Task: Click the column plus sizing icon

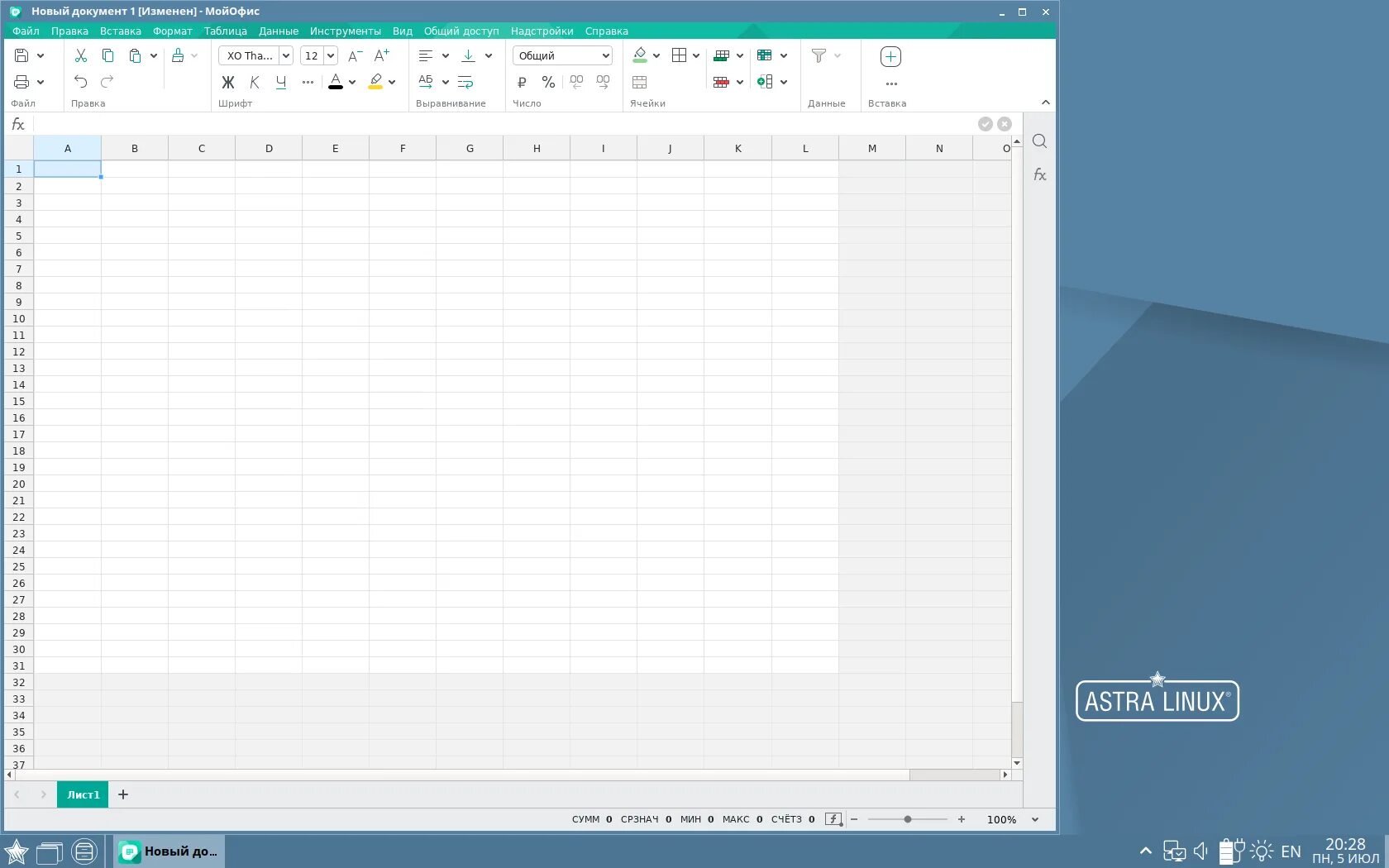Action: (x=765, y=82)
